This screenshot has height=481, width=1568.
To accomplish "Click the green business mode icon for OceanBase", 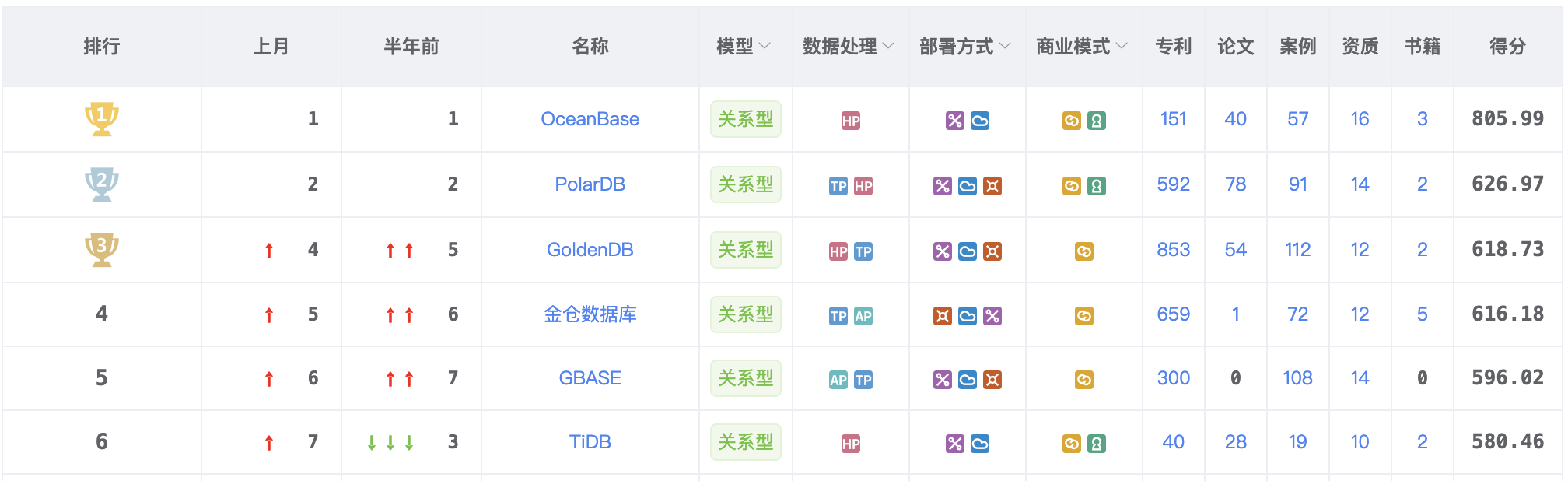I will 1097,121.
